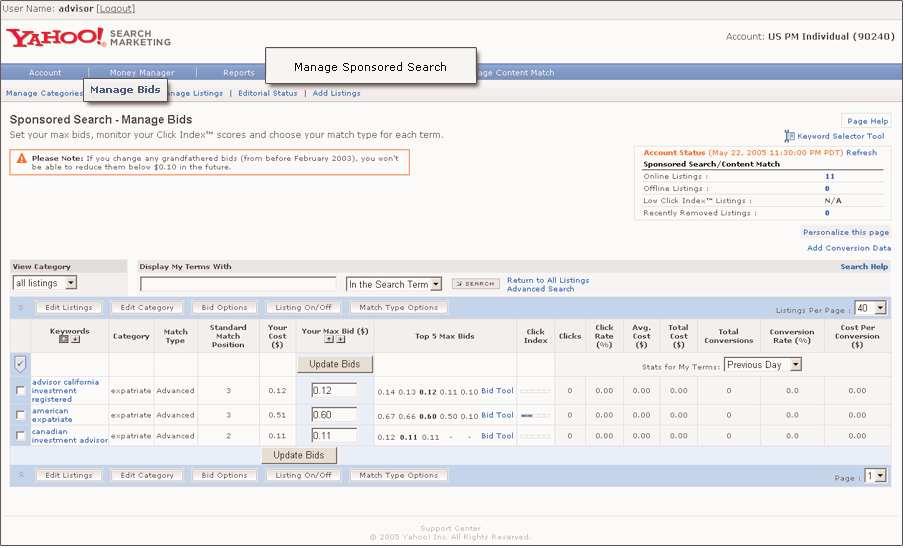This screenshot has height=548, width=905.
Task: Click the first sort icon under Your Max Bid
Action: (x=328, y=340)
